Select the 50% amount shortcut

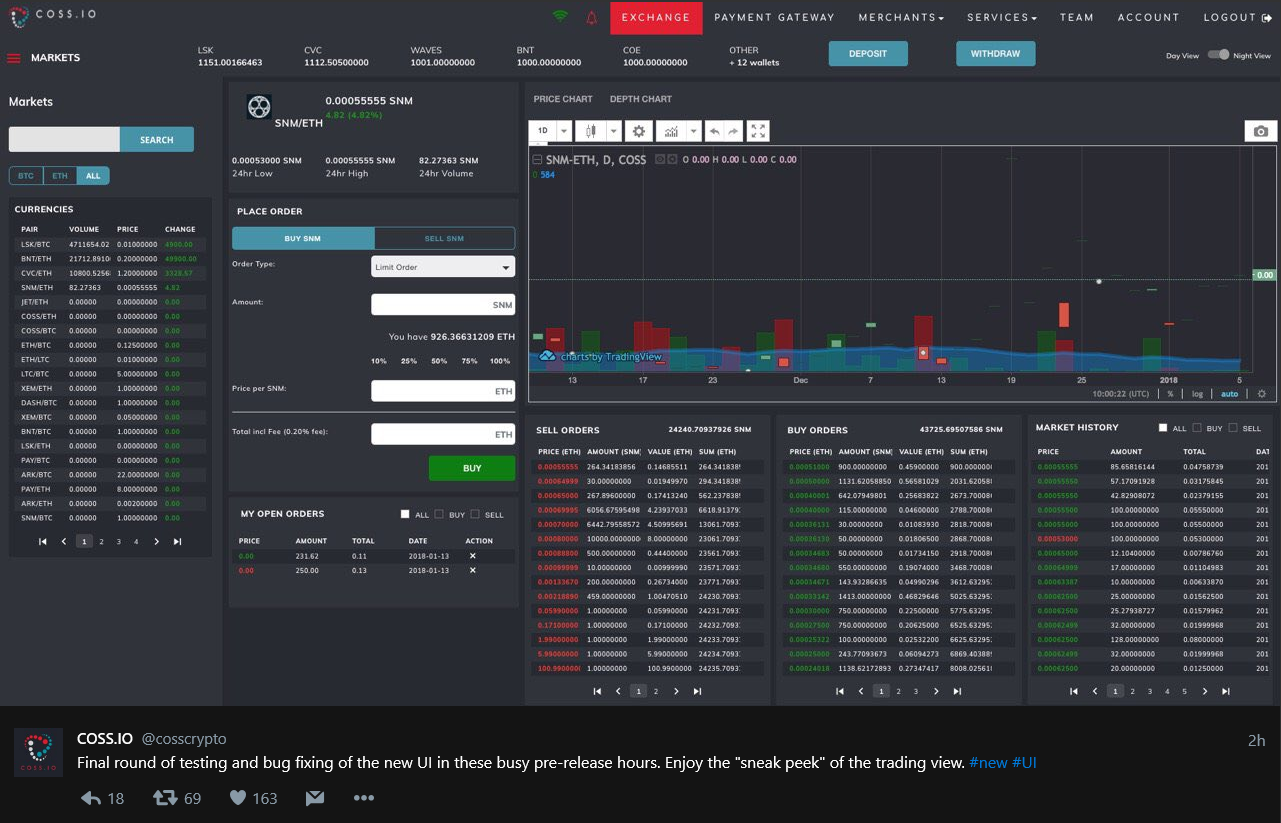439,361
